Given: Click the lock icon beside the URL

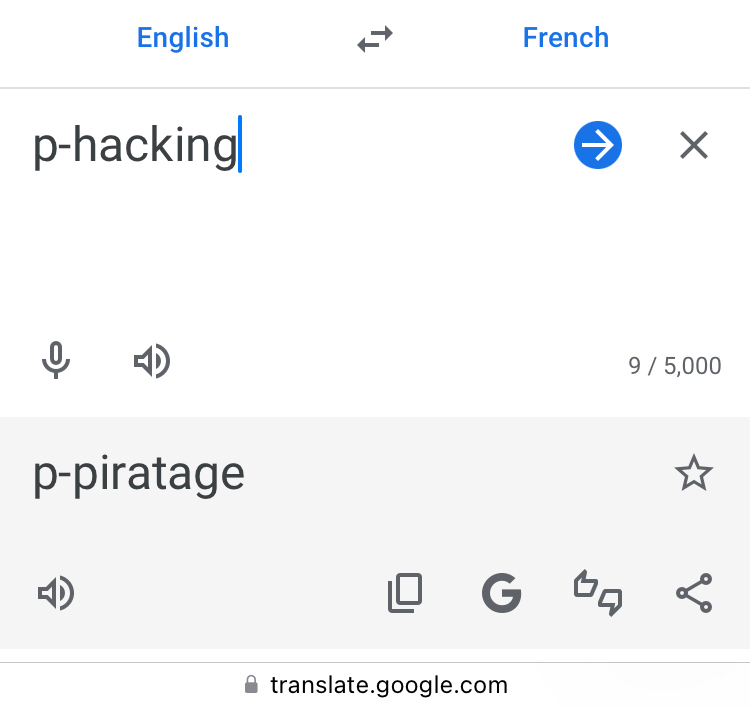Looking at the screenshot, I should pos(251,685).
